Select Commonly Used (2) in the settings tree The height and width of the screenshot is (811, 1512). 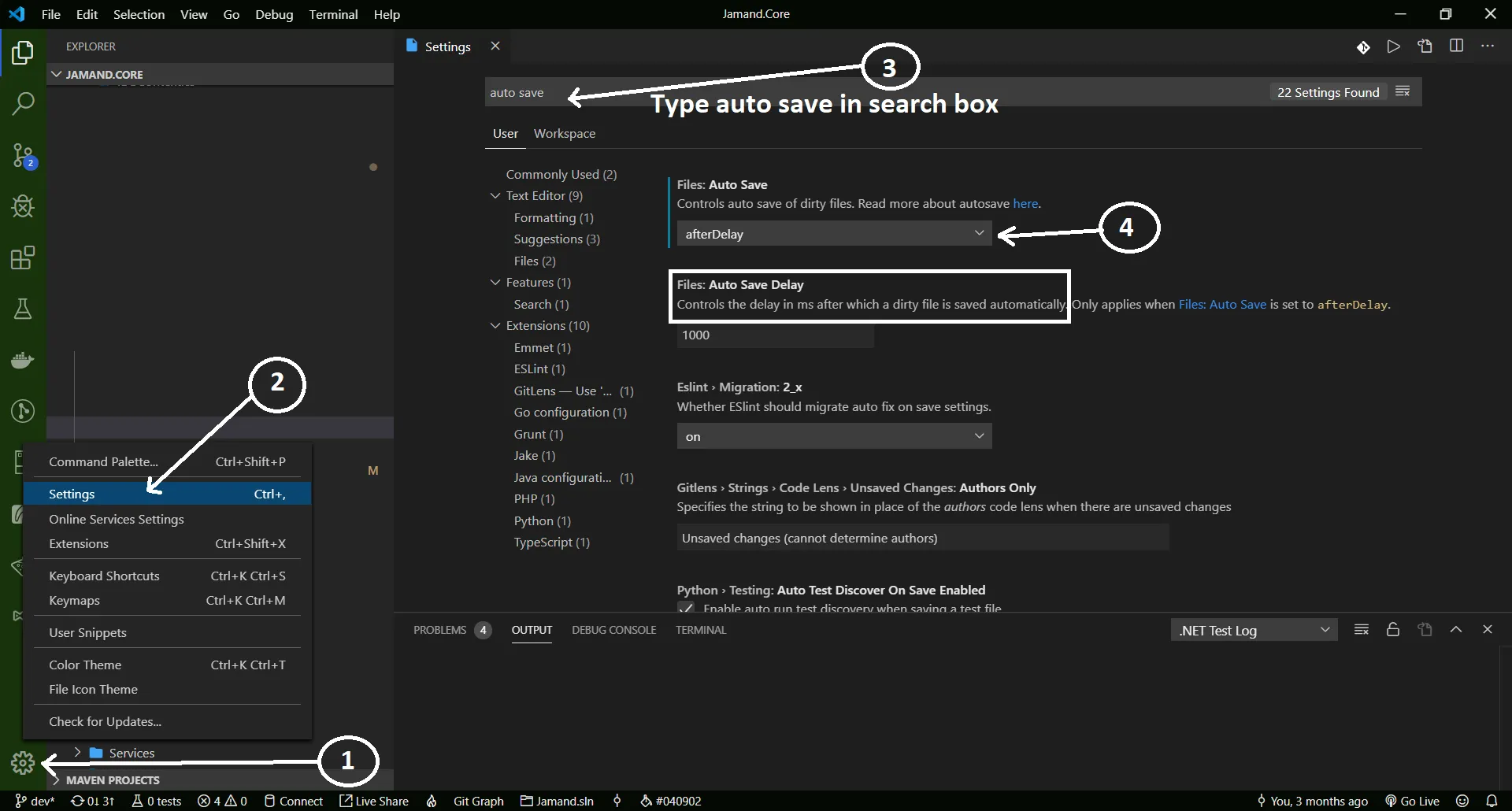pos(561,174)
